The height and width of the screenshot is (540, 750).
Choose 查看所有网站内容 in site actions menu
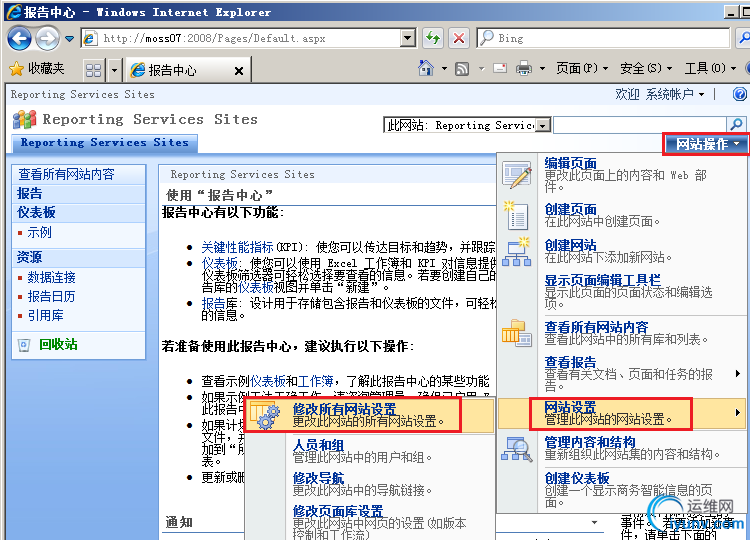(x=622, y=333)
